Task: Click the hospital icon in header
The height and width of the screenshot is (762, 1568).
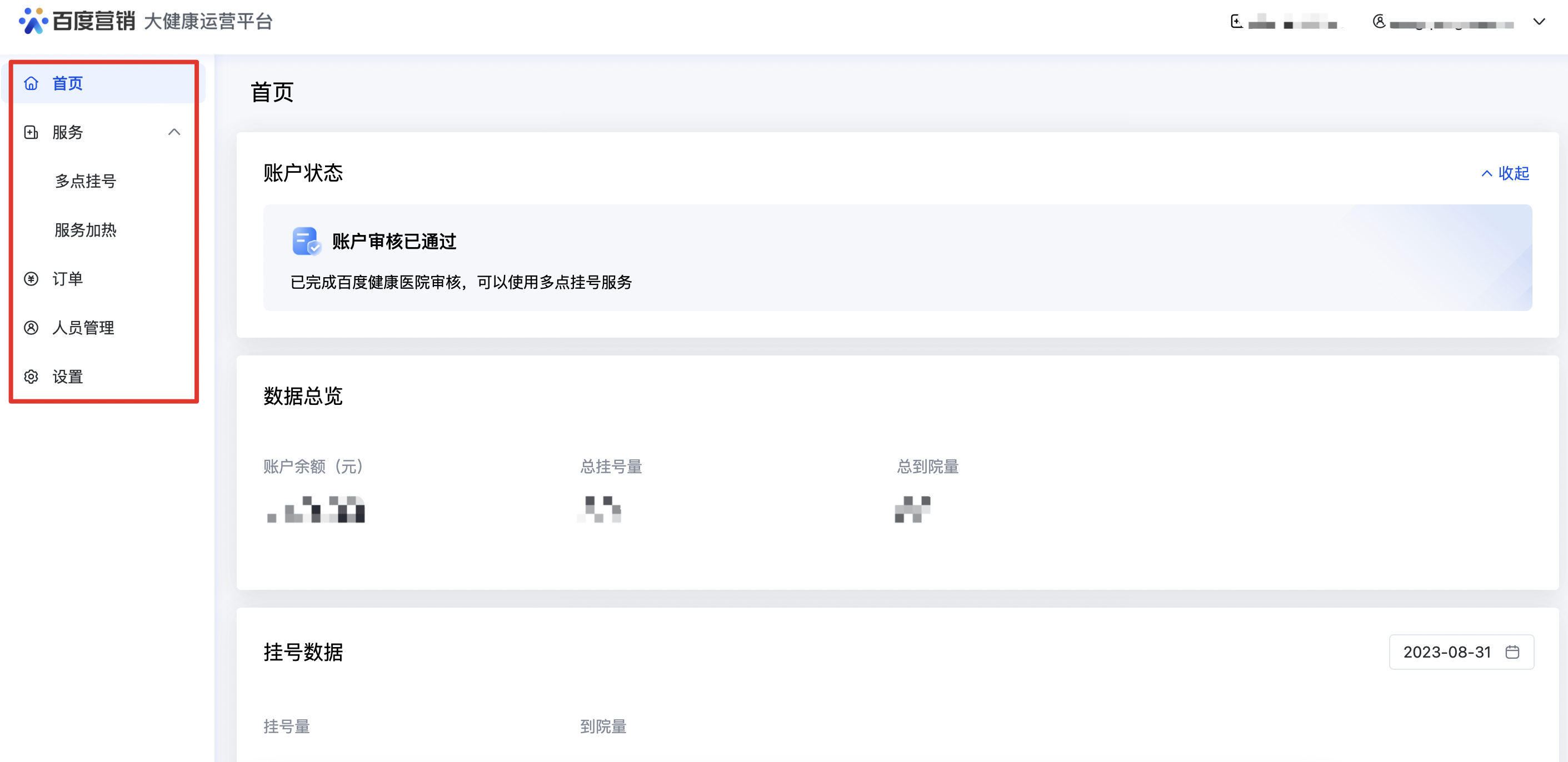Action: (1236, 22)
